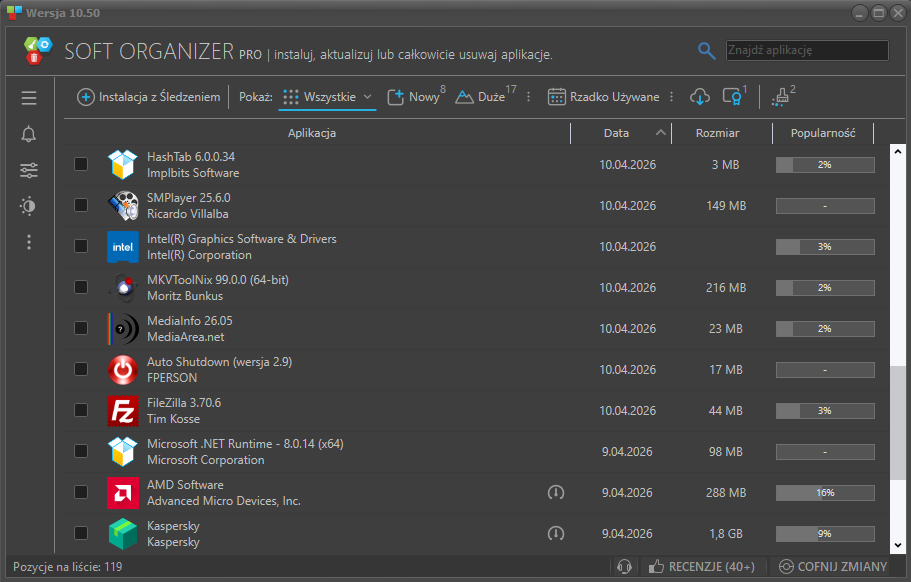Tick the AMD Software checkbox

[x=81, y=492]
